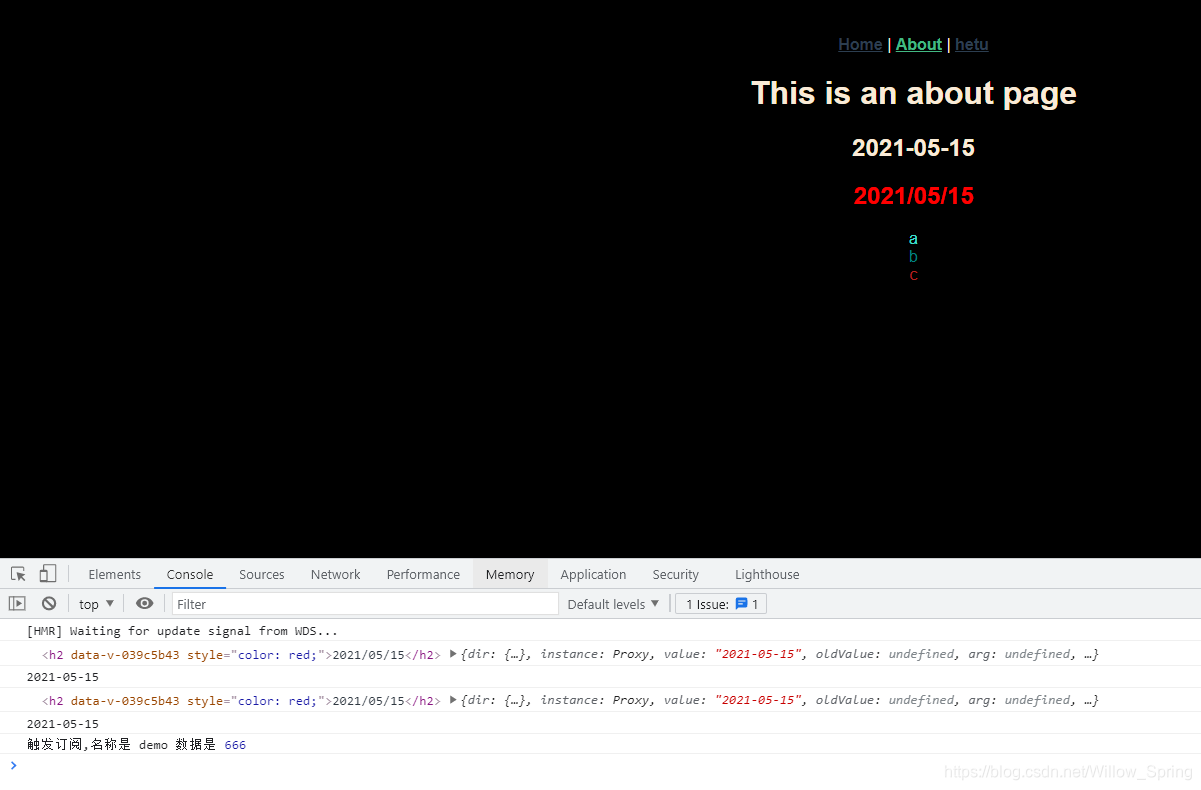The width and height of the screenshot is (1201, 790).
Task: Switch to the Console tab
Action: [190, 574]
